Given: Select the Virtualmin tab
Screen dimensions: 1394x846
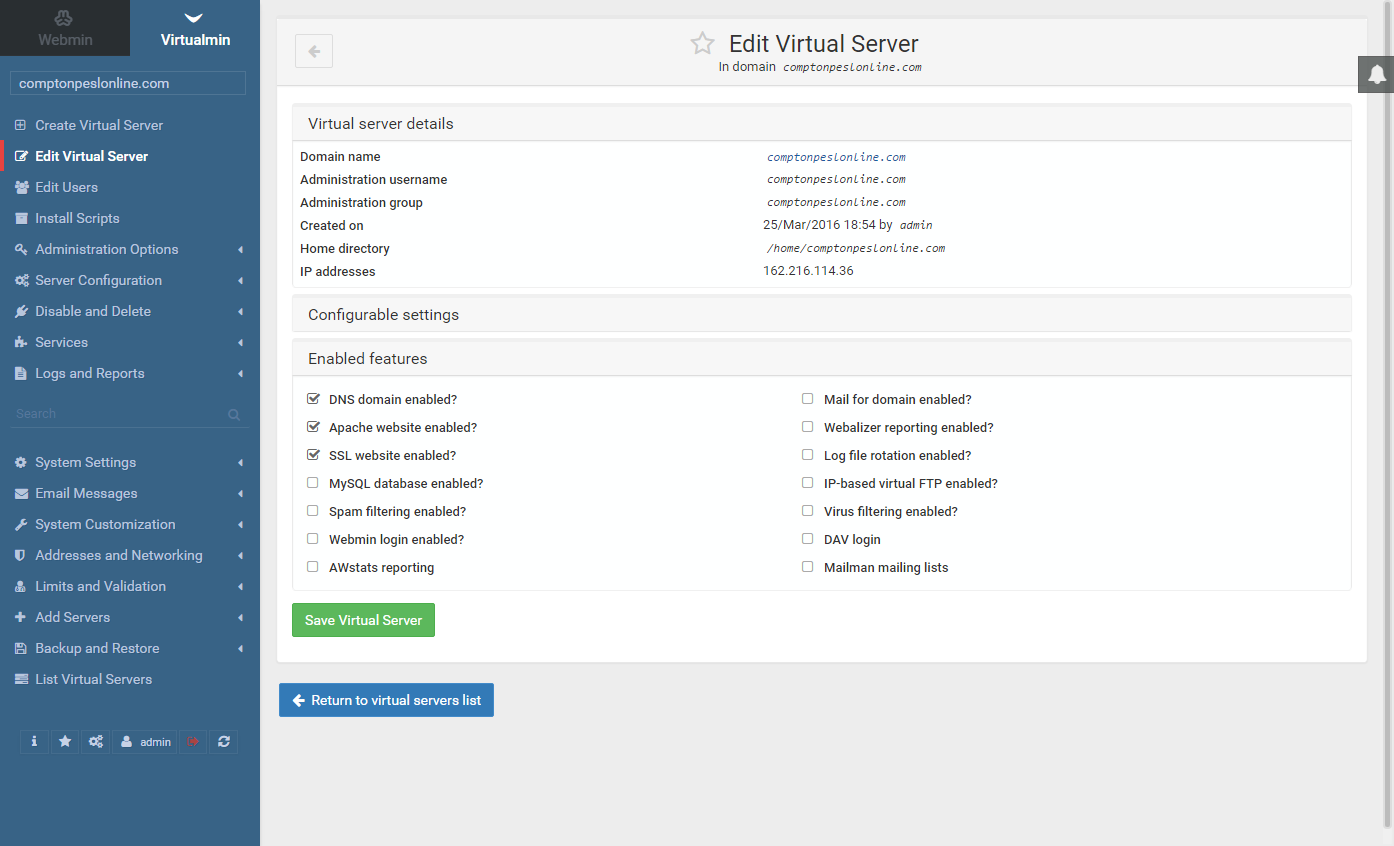Looking at the screenshot, I should 195,28.
